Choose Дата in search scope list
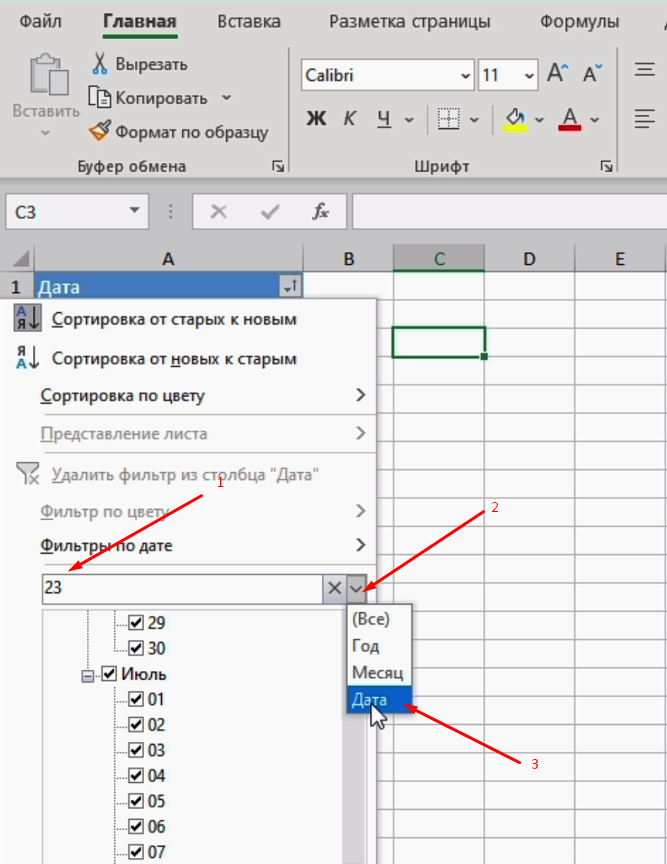Viewport: 667px width, 864px height. [x=379, y=700]
